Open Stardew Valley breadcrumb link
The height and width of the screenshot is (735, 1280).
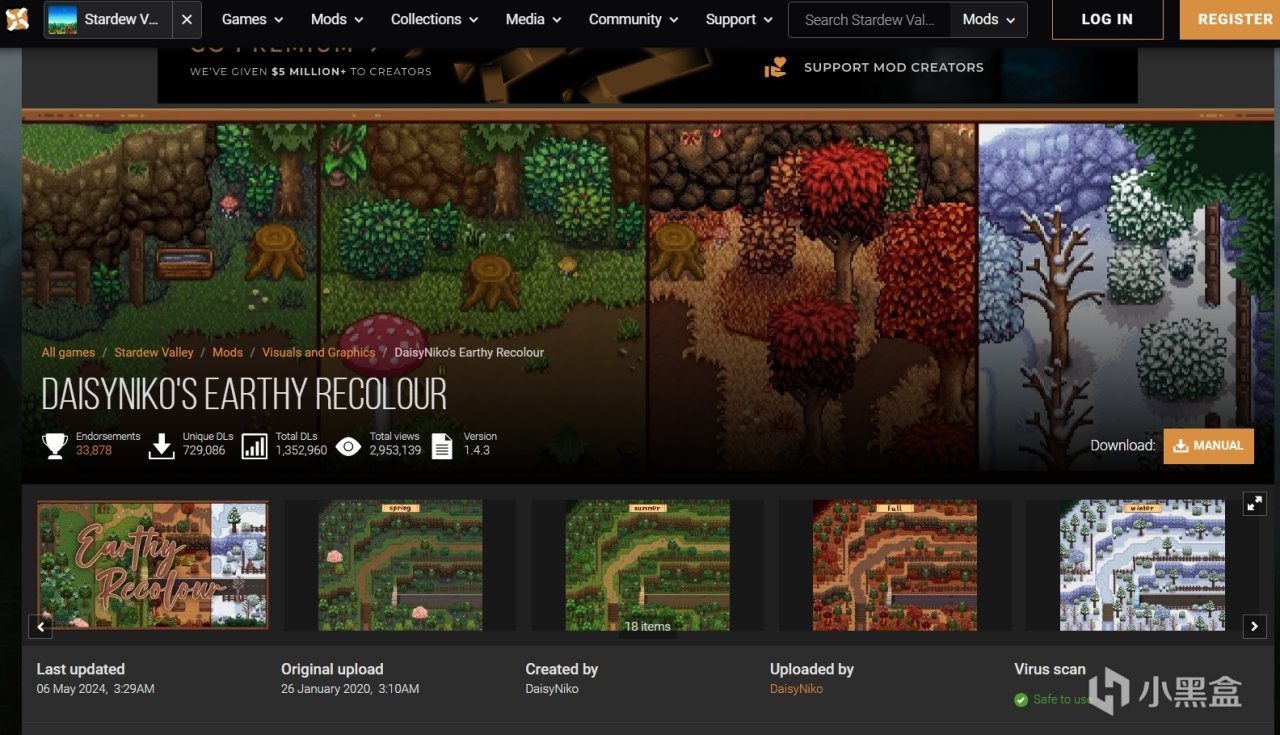(153, 352)
